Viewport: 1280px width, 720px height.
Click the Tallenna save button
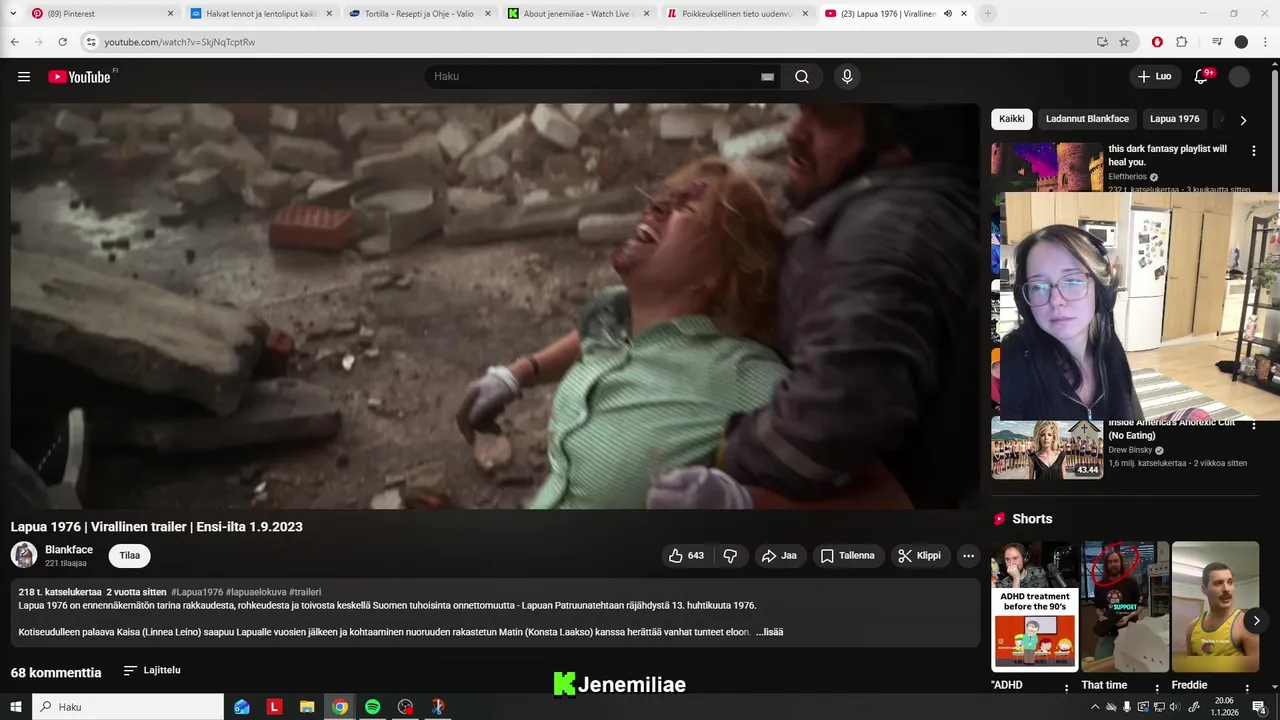[x=848, y=556]
